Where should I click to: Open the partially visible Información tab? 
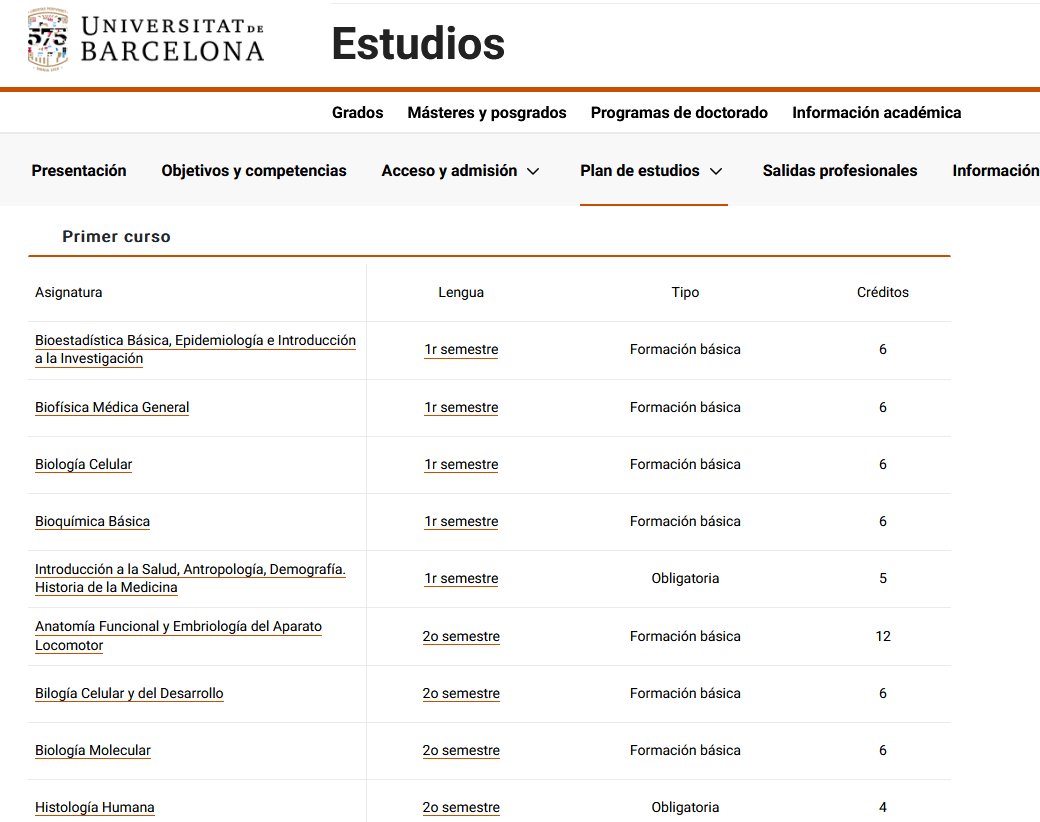point(996,171)
